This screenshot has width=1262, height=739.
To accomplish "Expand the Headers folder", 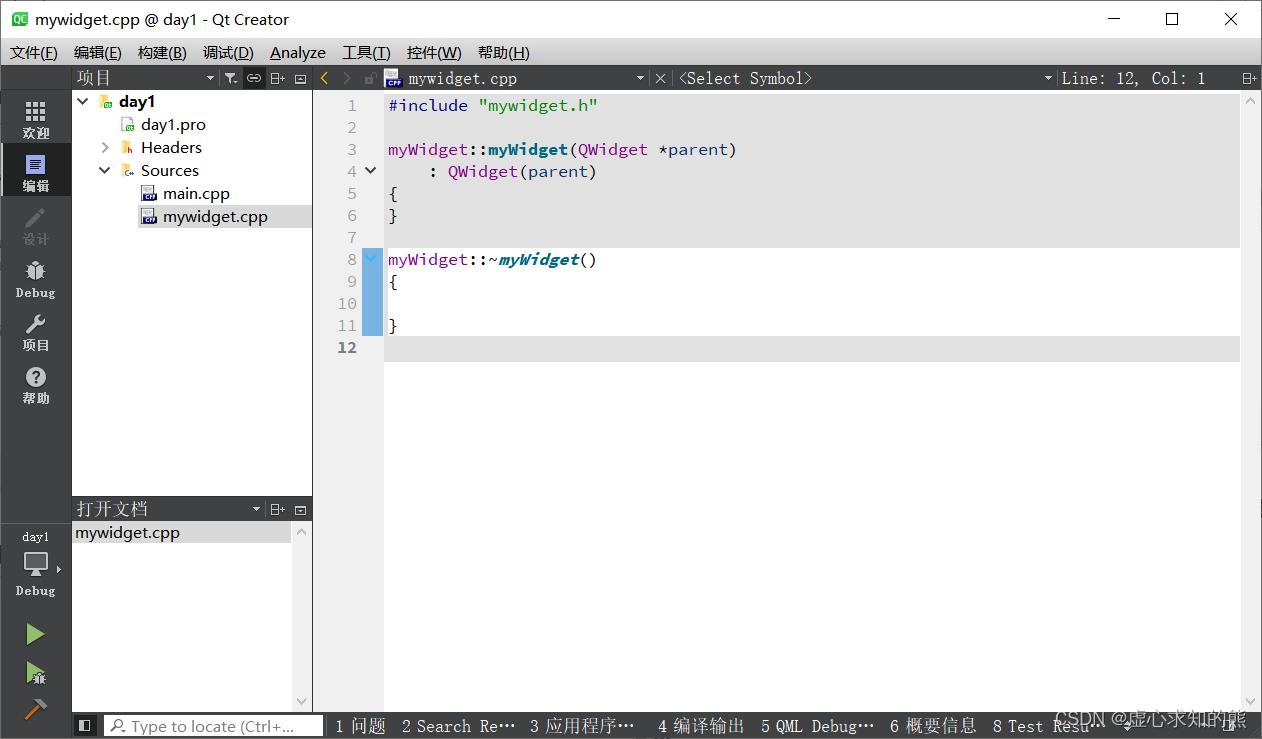I will (105, 148).
